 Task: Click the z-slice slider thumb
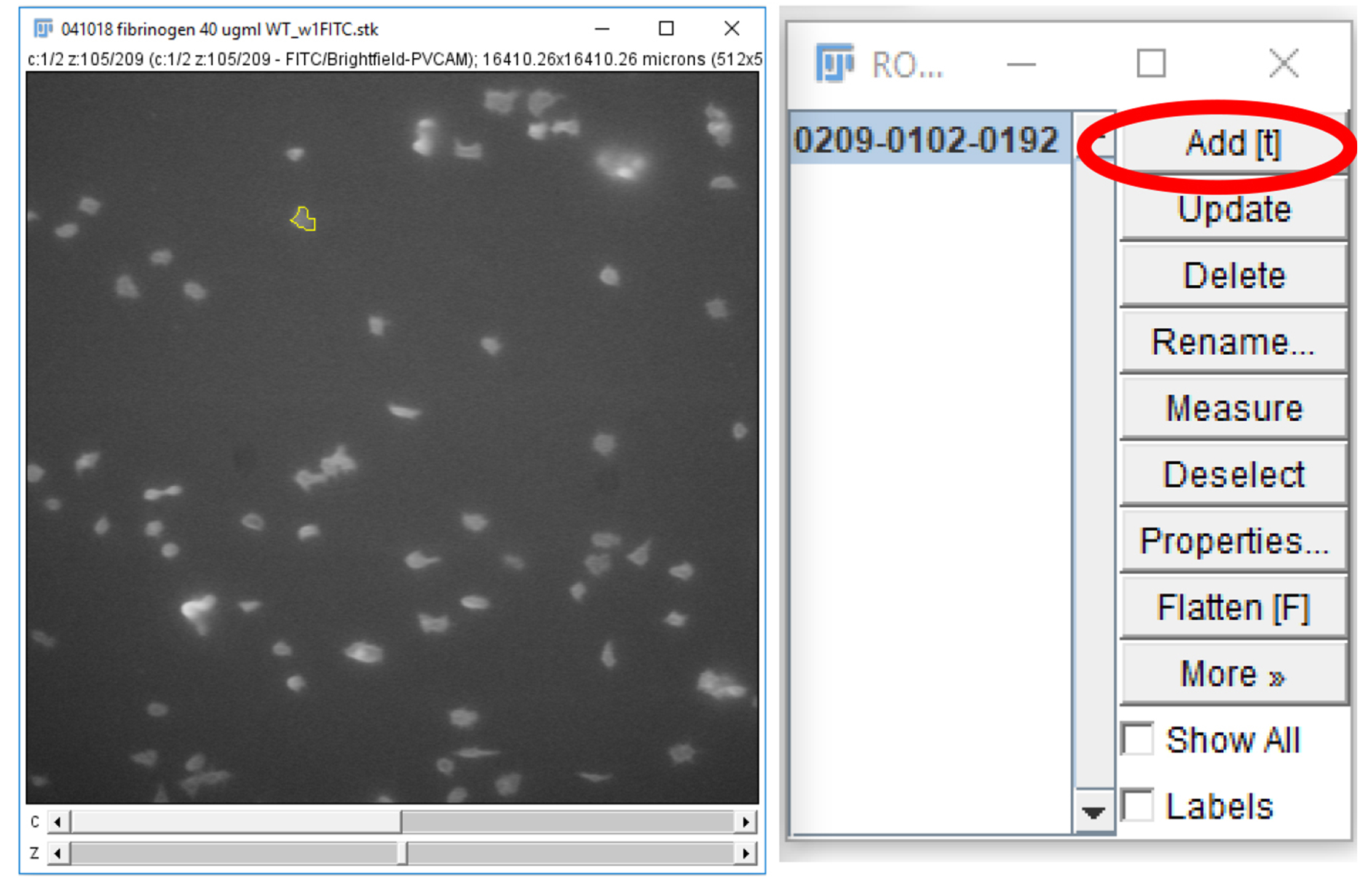(x=402, y=853)
